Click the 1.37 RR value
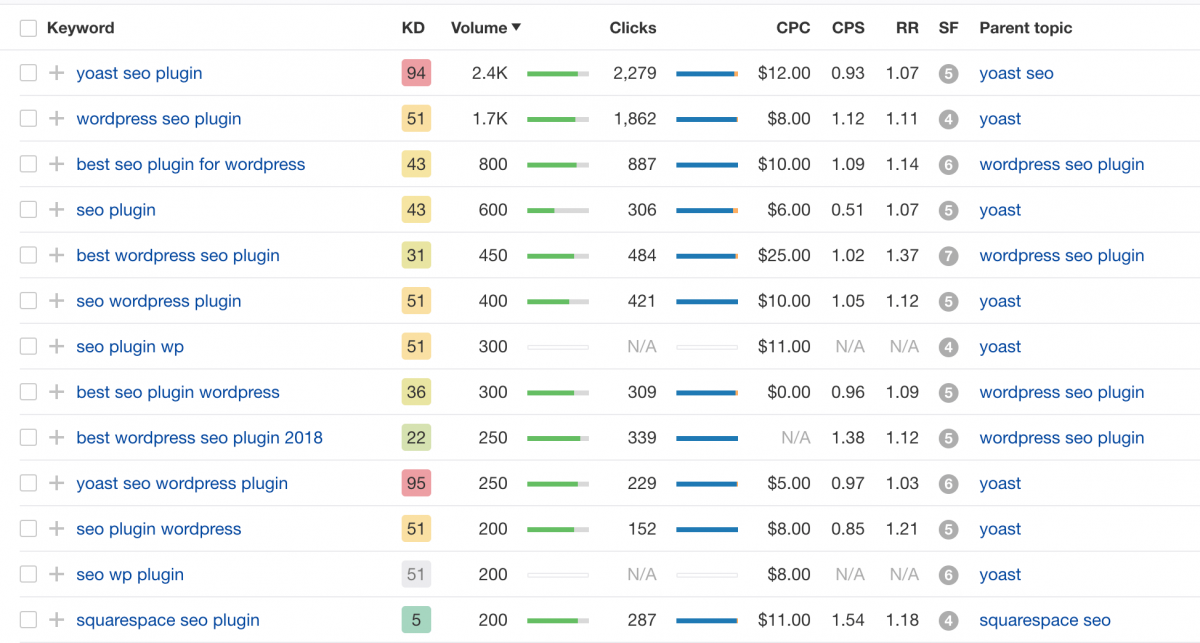Screen dimensions: 1200x643 [902, 255]
